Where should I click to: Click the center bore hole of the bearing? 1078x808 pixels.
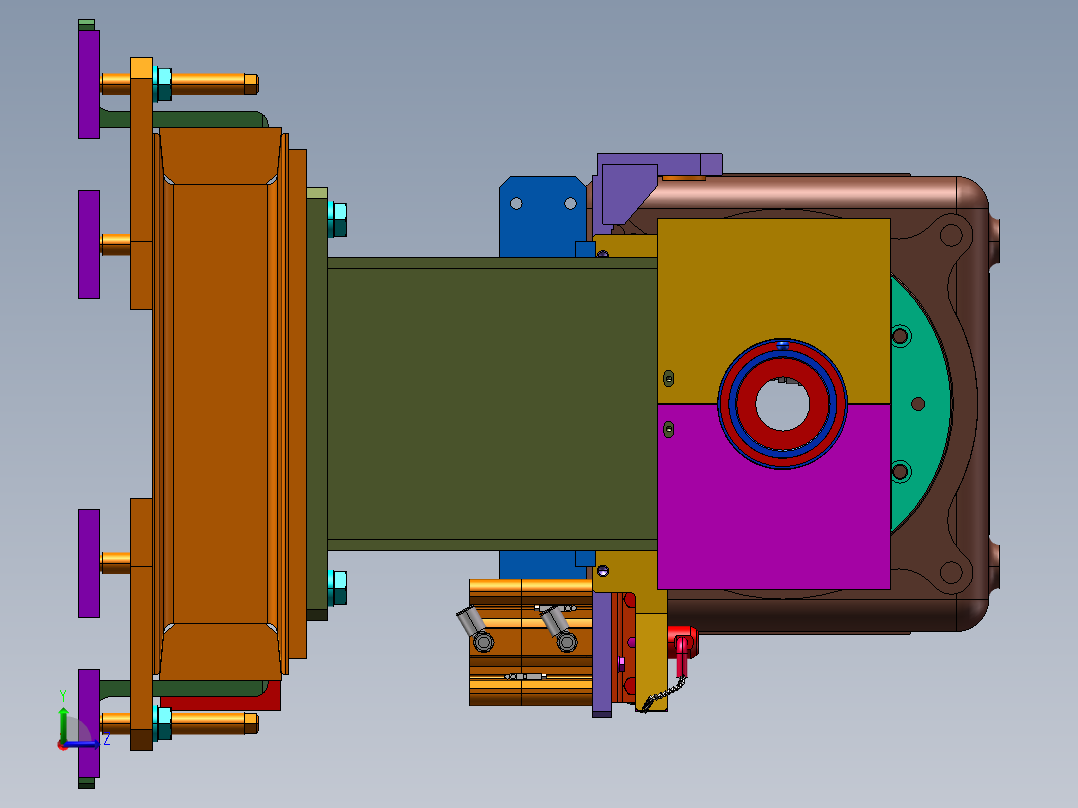782,403
